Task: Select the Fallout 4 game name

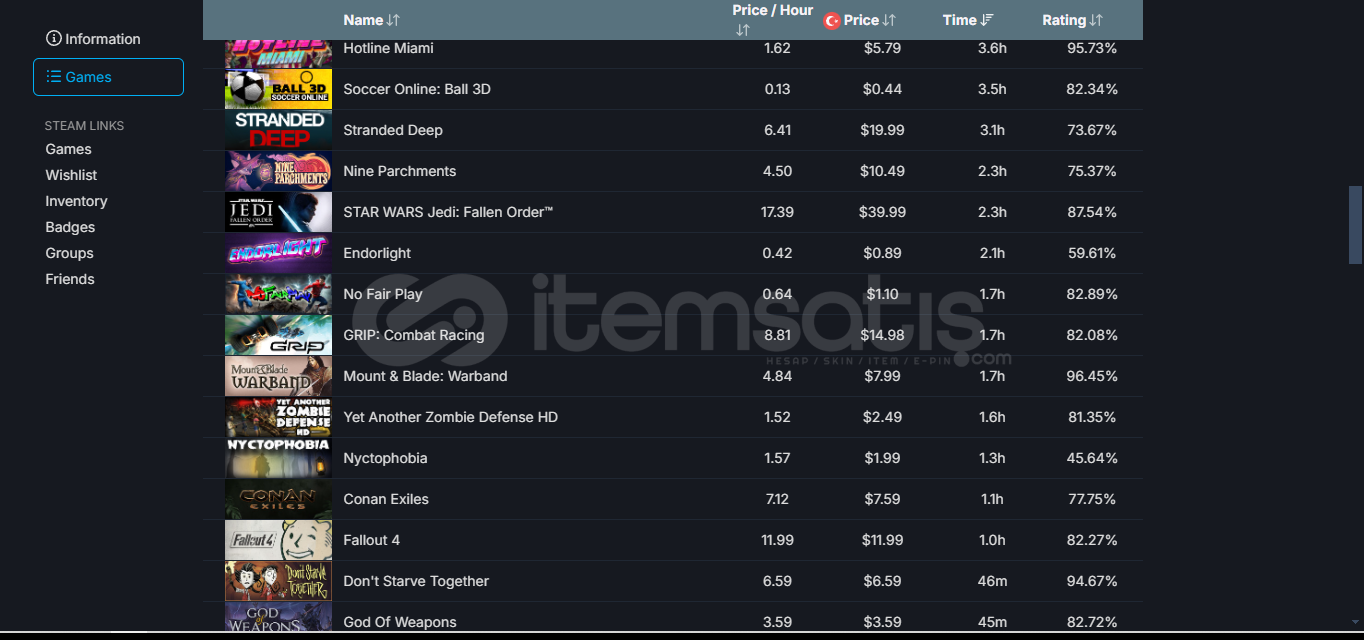Action: [x=372, y=540]
